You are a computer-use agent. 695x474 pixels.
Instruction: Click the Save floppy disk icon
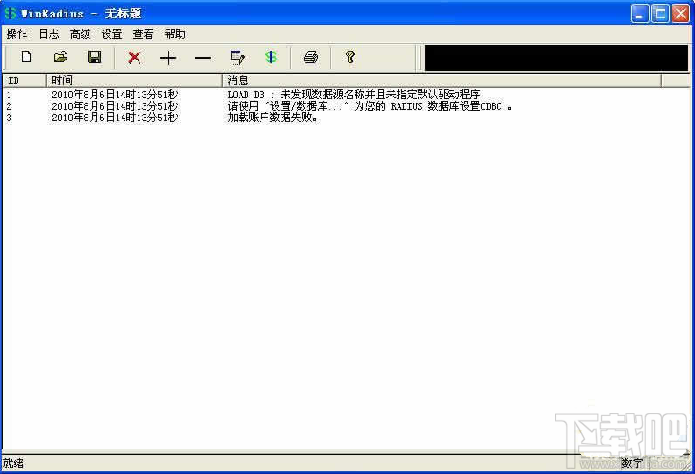(x=94, y=57)
